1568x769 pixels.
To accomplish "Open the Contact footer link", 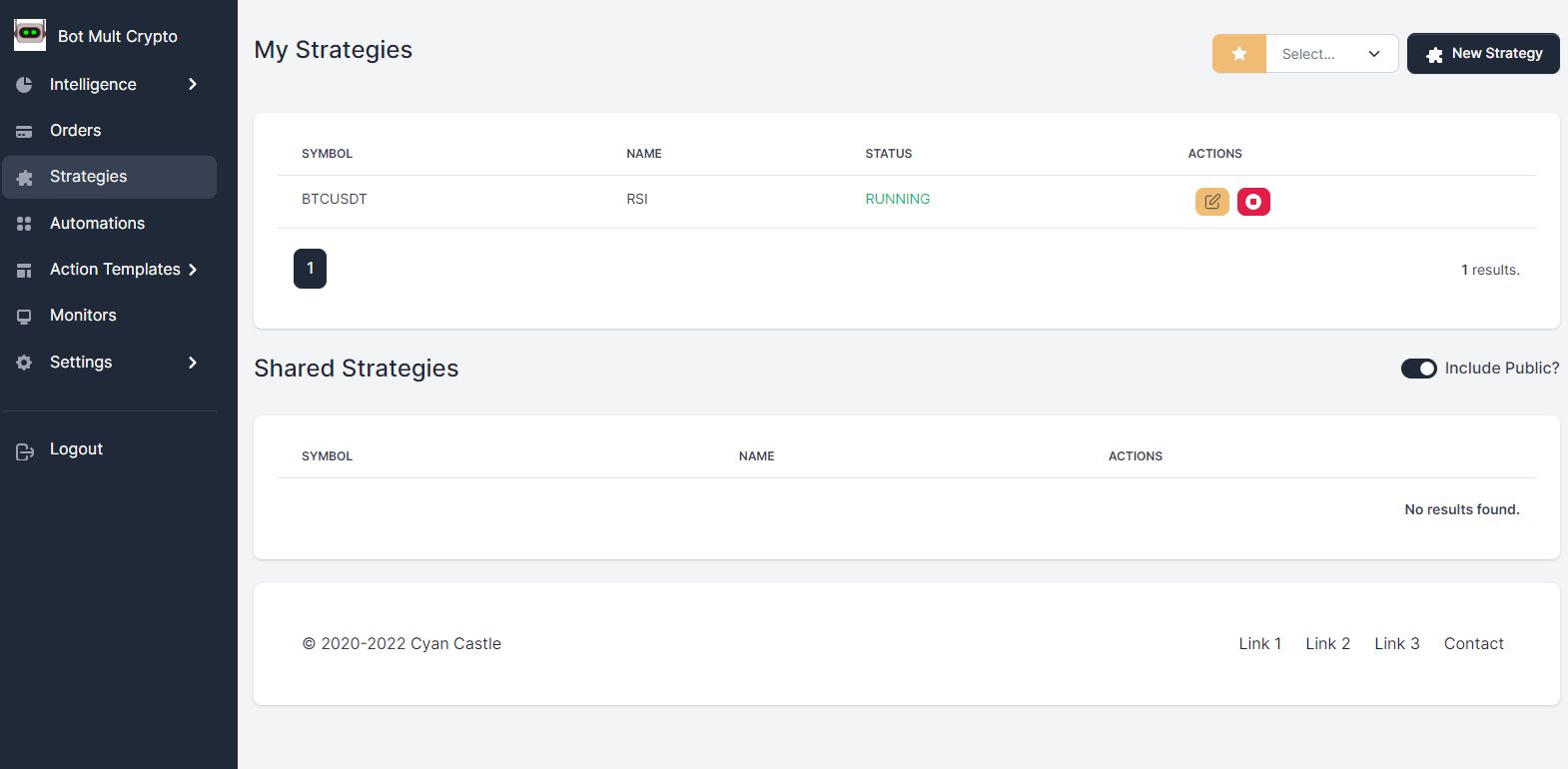I will coord(1473,644).
